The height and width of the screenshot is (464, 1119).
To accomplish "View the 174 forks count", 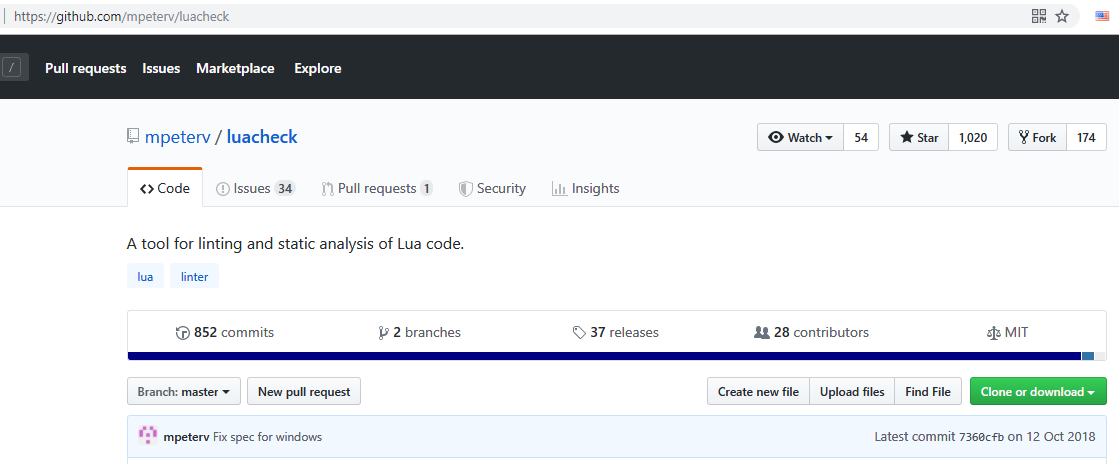I will tap(1086, 138).
